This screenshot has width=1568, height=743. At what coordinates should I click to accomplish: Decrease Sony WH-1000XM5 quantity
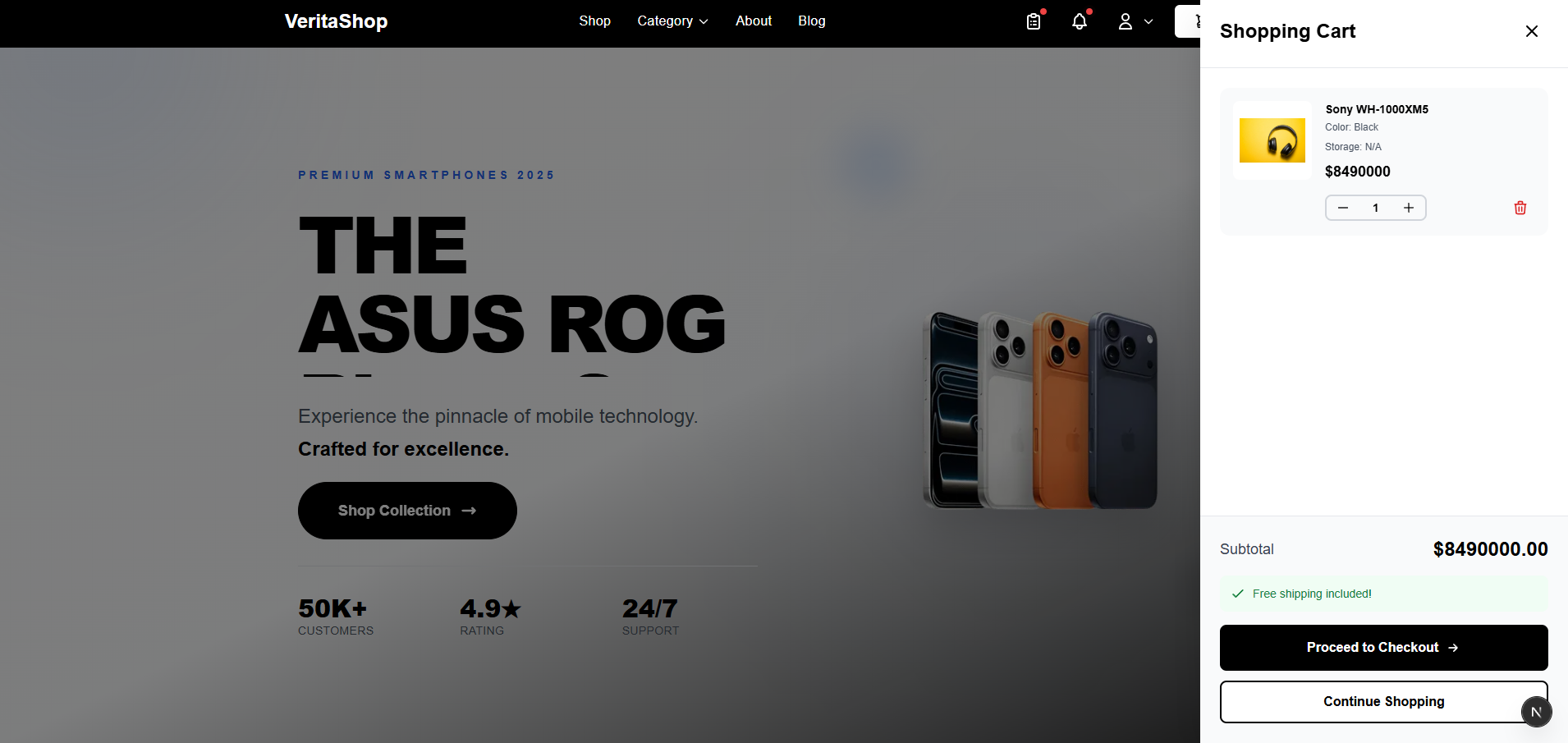(x=1343, y=208)
